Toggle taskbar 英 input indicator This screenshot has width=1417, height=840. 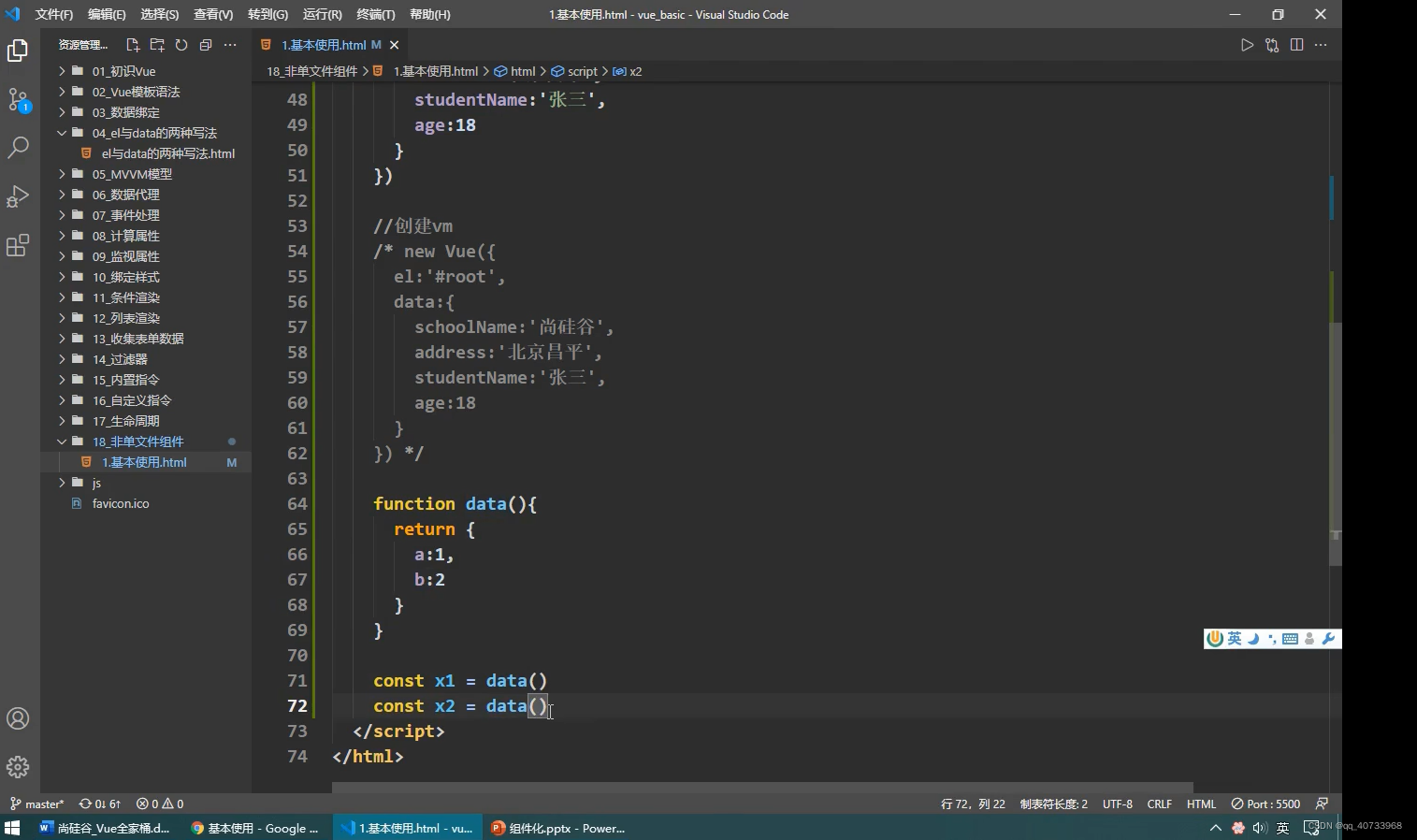[x=1282, y=828]
